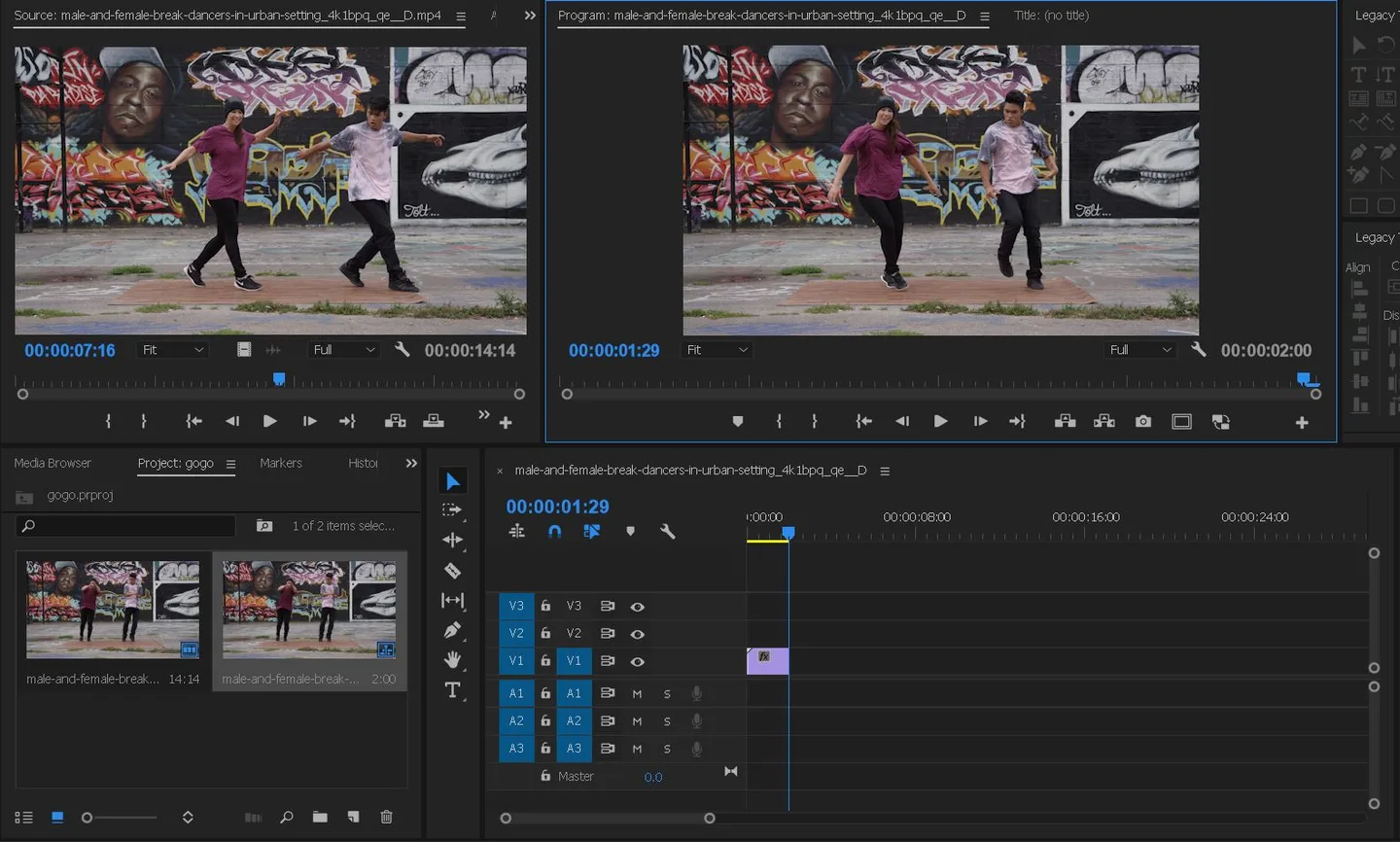This screenshot has width=1400, height=842.
Task: Mute the A1 audio track
Action: [637, 693]
